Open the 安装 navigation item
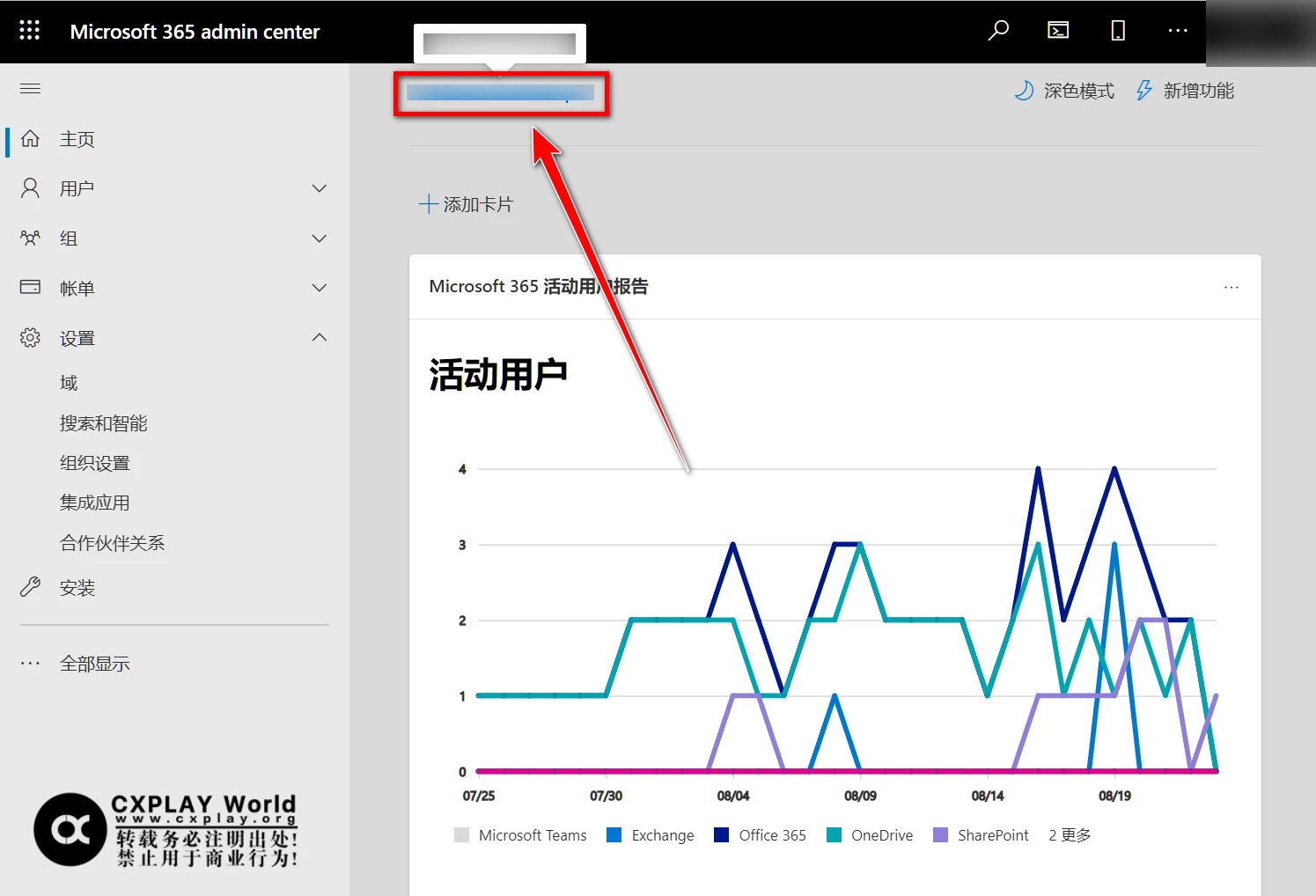 coord(77,588)
